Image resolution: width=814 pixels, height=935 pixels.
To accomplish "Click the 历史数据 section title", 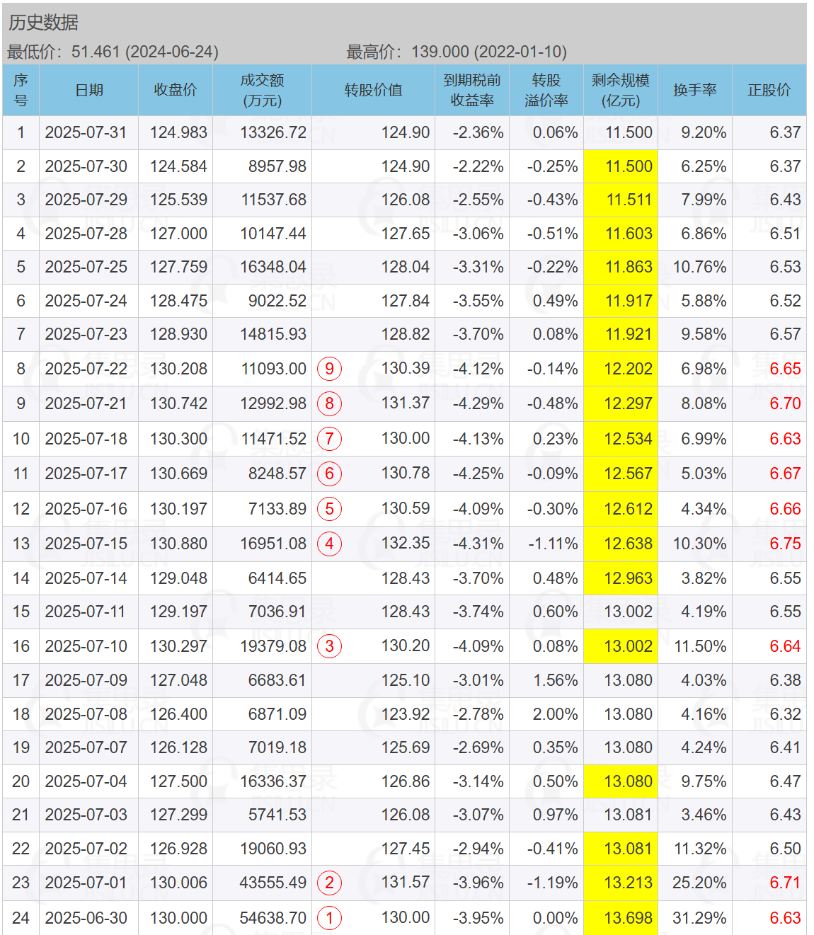I will 43,22.
